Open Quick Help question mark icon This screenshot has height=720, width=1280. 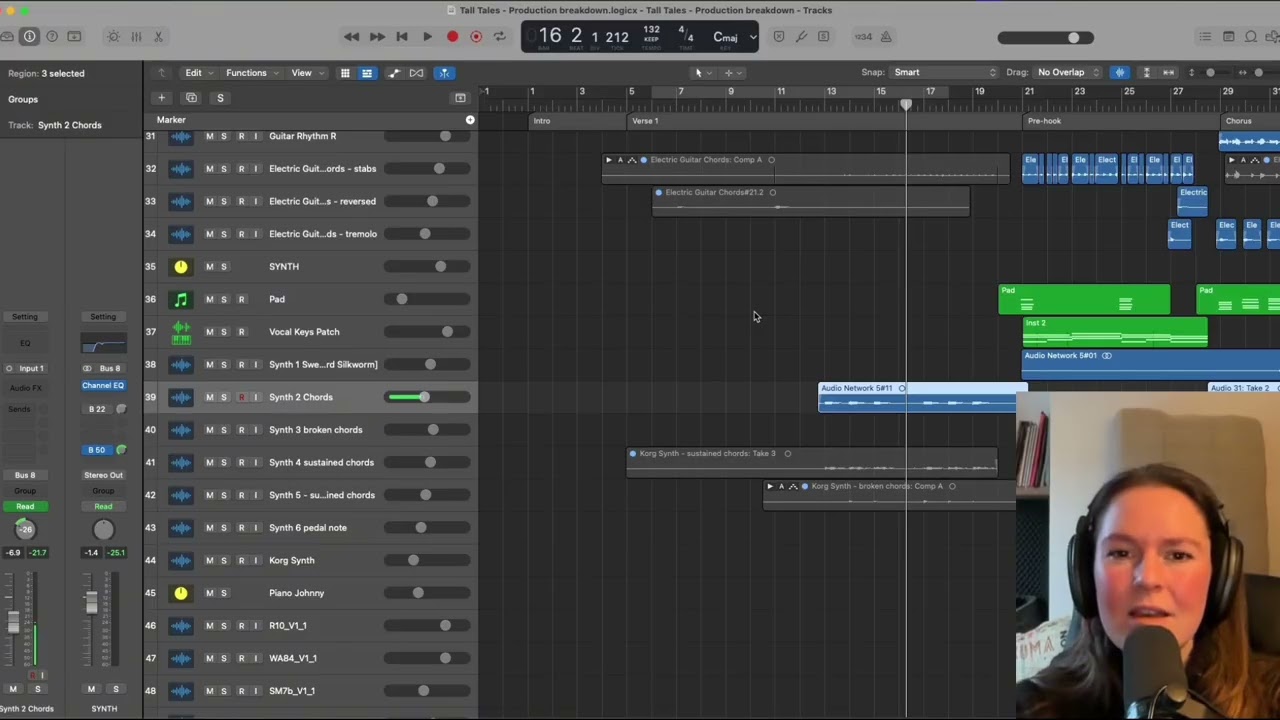[x=52, y=37]
